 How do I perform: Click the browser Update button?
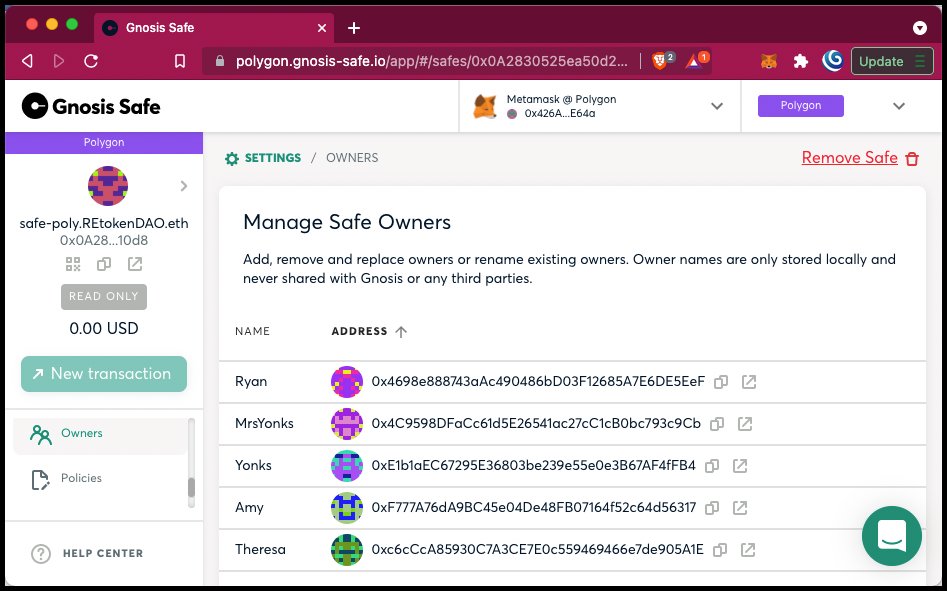click(x=893, y=61)
